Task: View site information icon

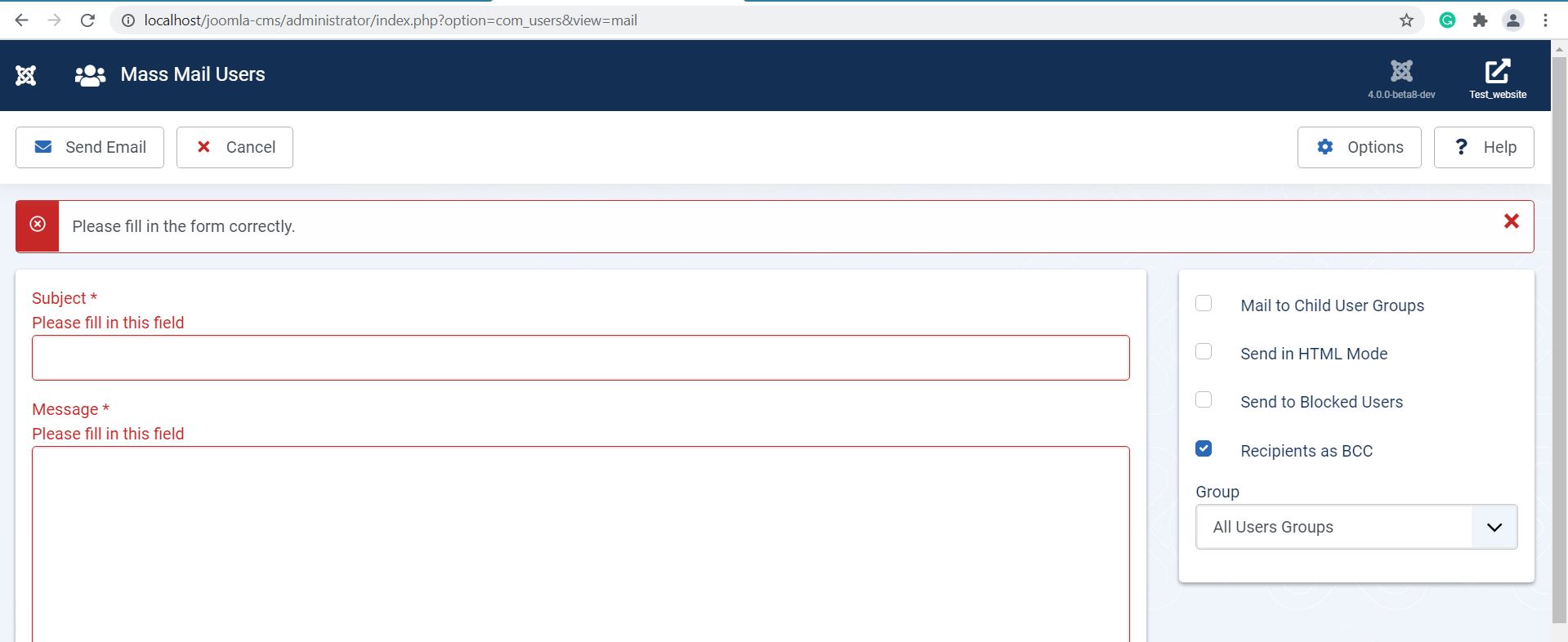Action: click(128, 20)
